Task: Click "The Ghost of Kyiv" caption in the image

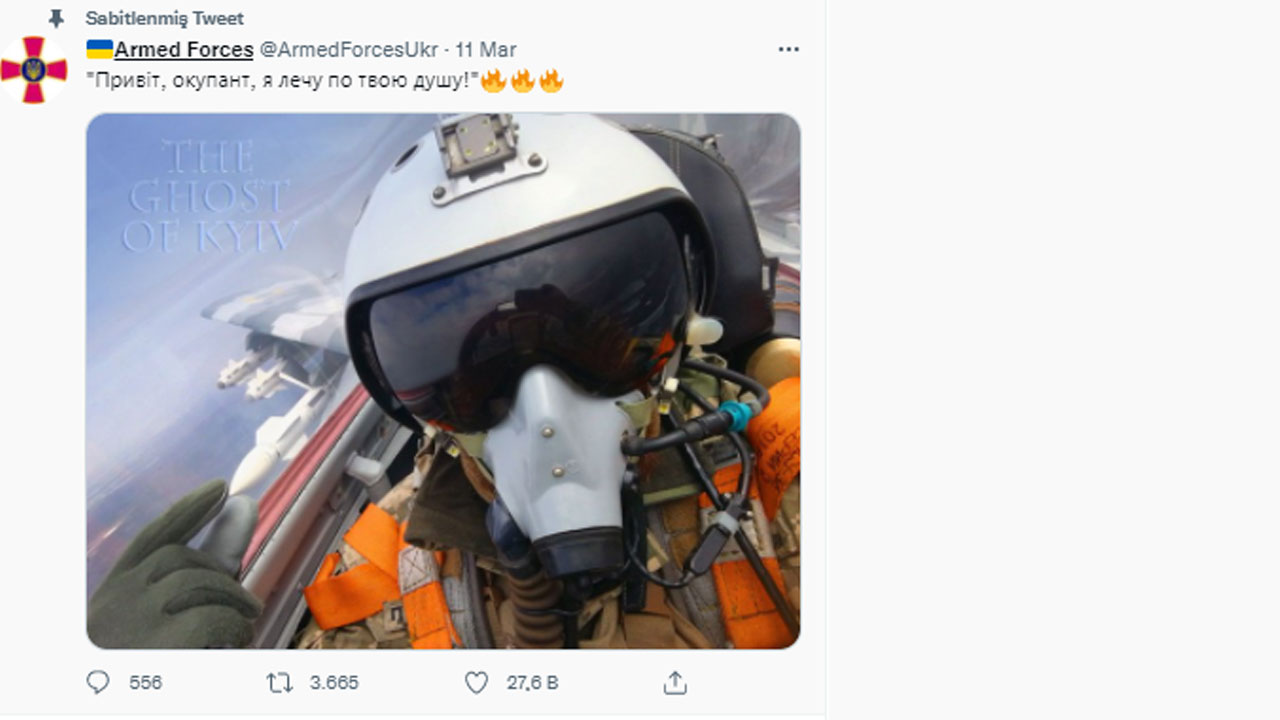Action: [x=211, y=197]
